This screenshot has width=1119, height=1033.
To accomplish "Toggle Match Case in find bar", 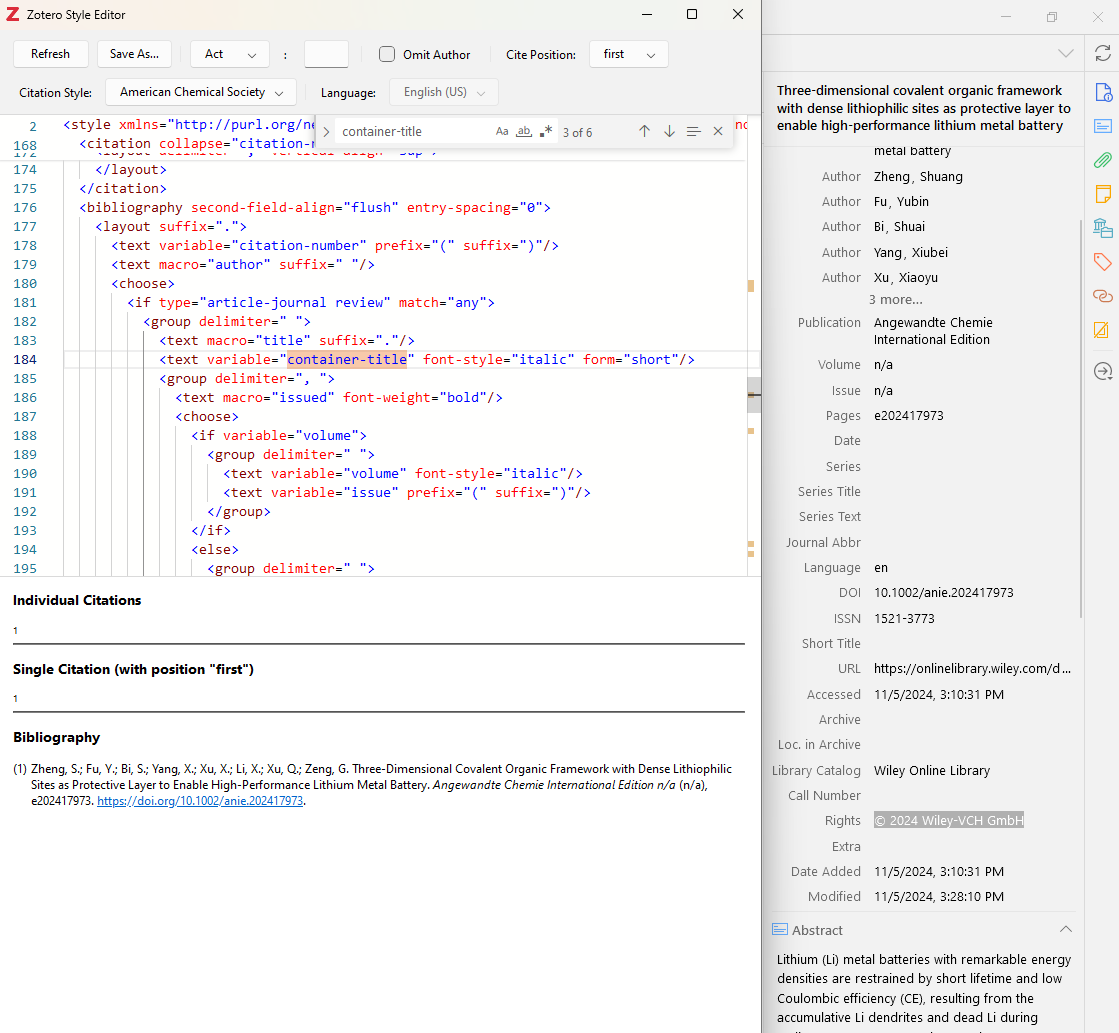I will coord(502,131).
